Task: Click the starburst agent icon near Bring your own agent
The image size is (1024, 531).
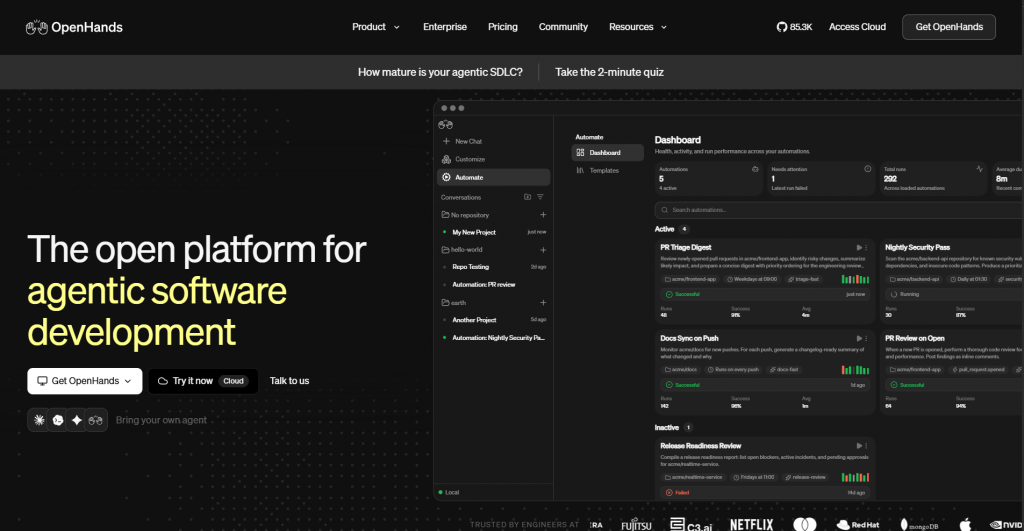Action: 39,420
